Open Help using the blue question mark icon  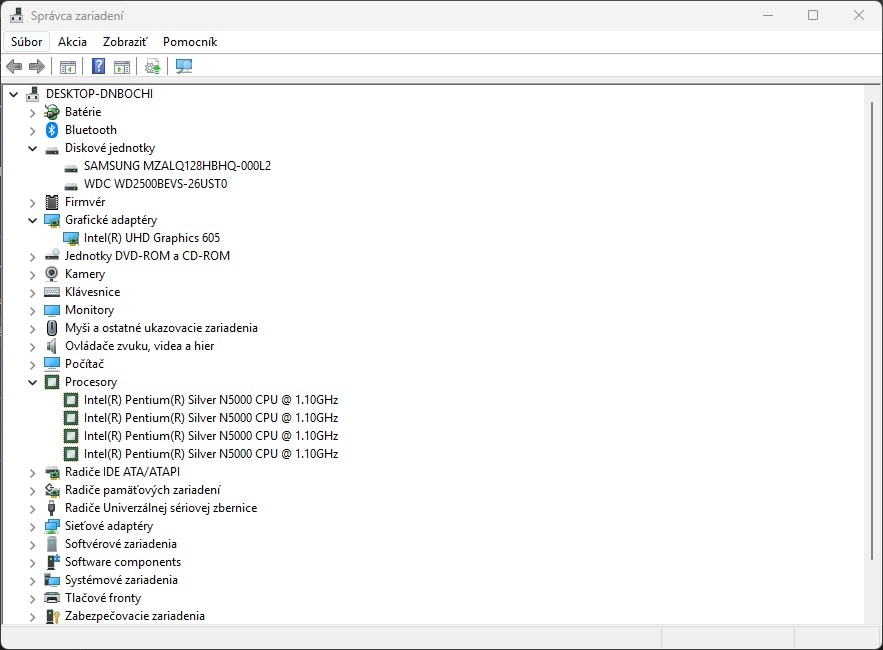[x=97, y=66]
